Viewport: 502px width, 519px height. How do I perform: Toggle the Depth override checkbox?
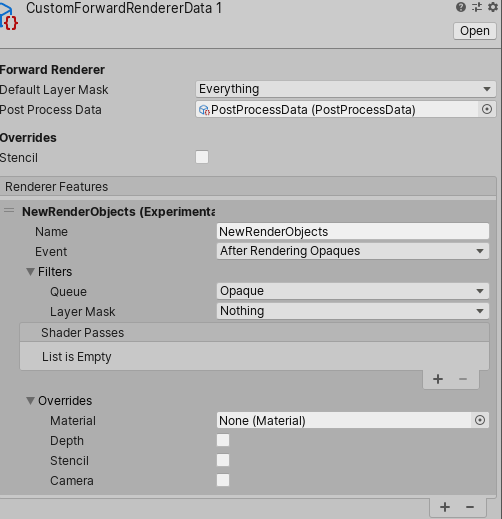click(x=223, y=440)
